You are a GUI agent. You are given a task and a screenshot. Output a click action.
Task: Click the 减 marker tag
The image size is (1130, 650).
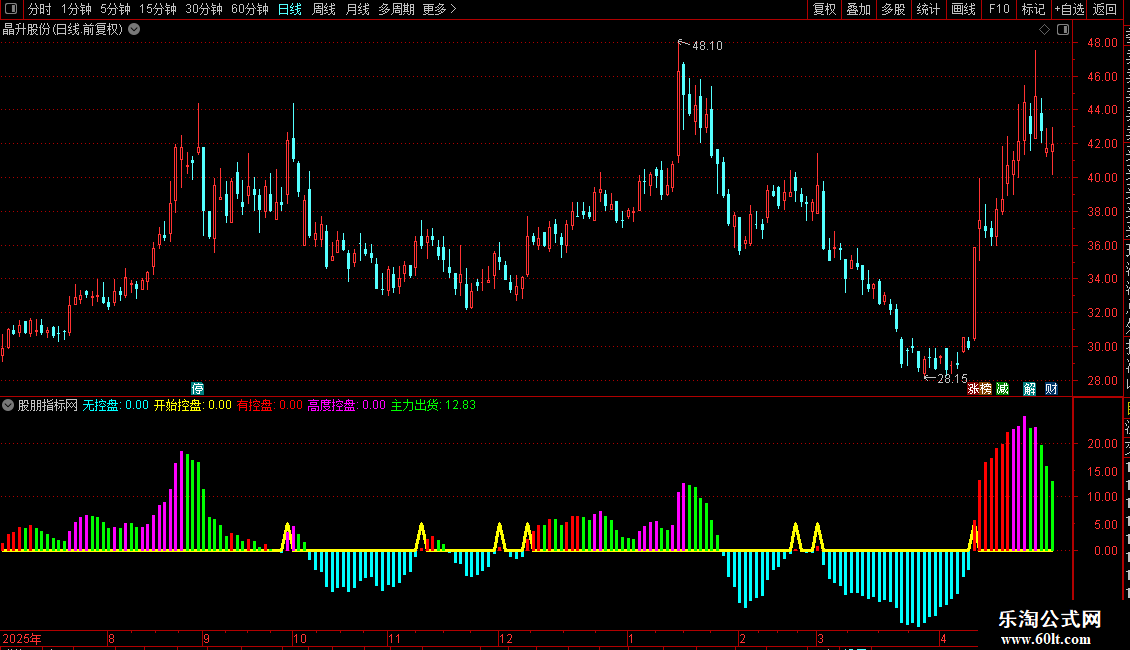click(1002, 389)
